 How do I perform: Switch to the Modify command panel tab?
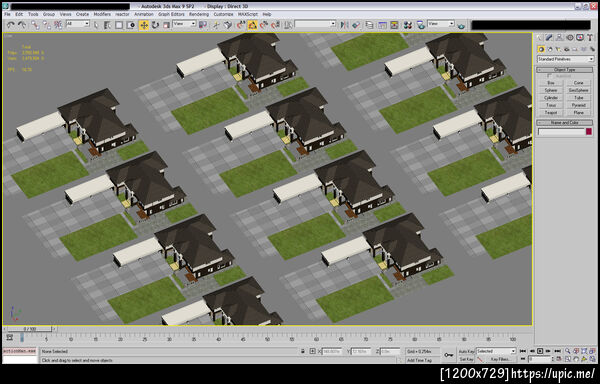click(x=549, y=37)
